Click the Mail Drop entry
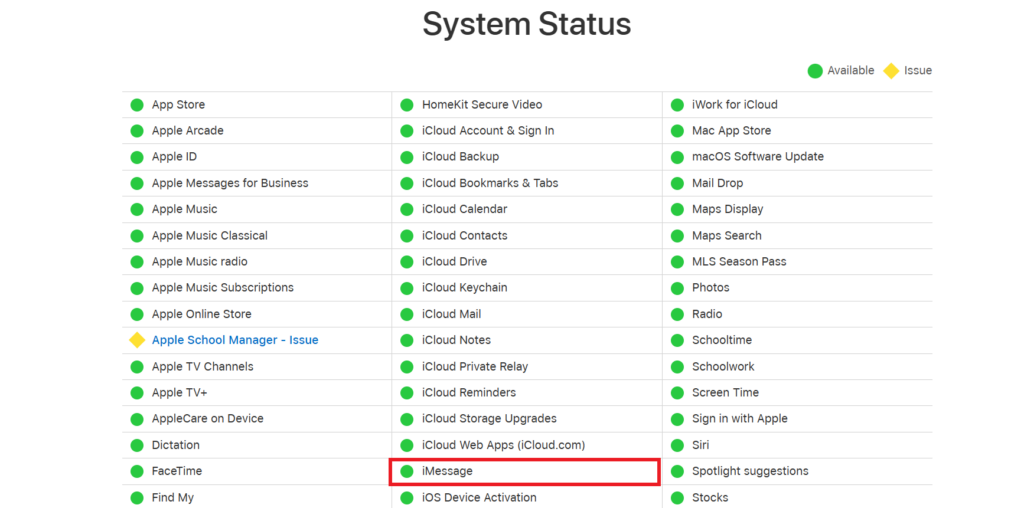Screen dimensions: 1024x508 (x=718, y=183)
